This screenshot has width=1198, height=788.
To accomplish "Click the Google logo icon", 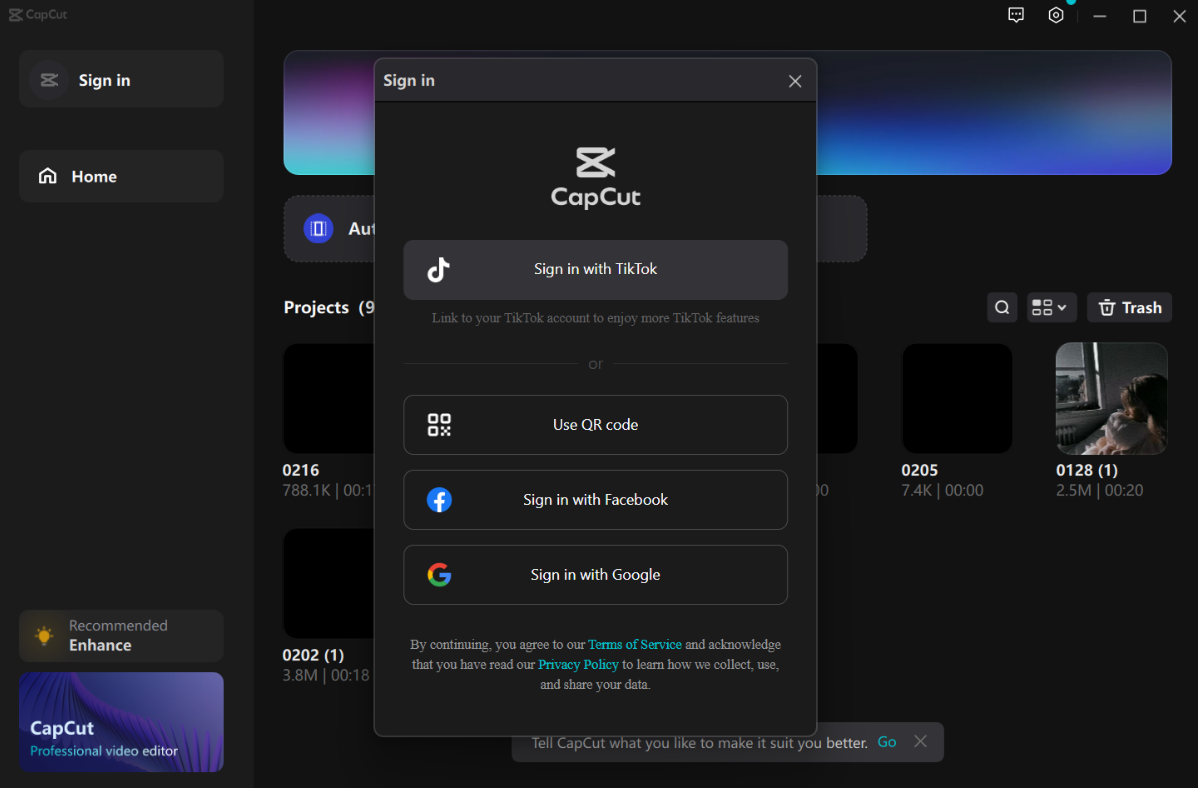I will 439,575.
